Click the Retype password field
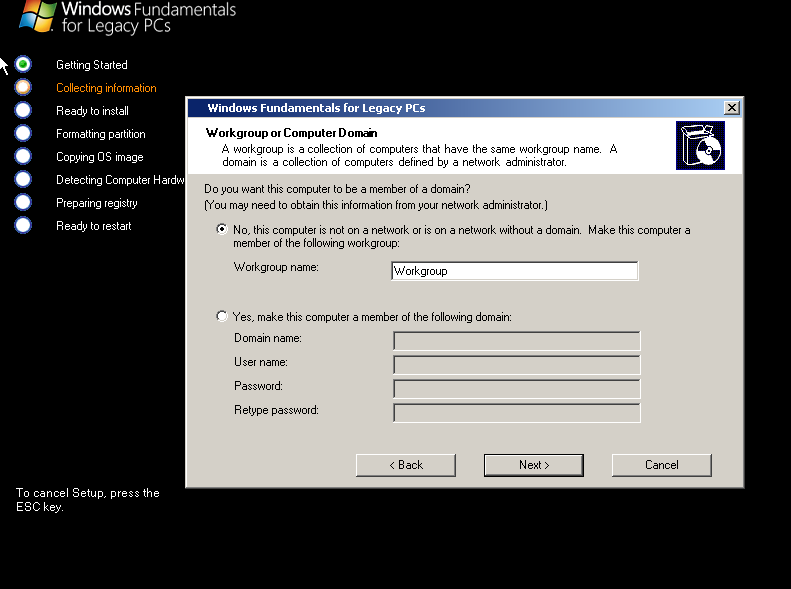The image size is (791, 589). (517, 413)
